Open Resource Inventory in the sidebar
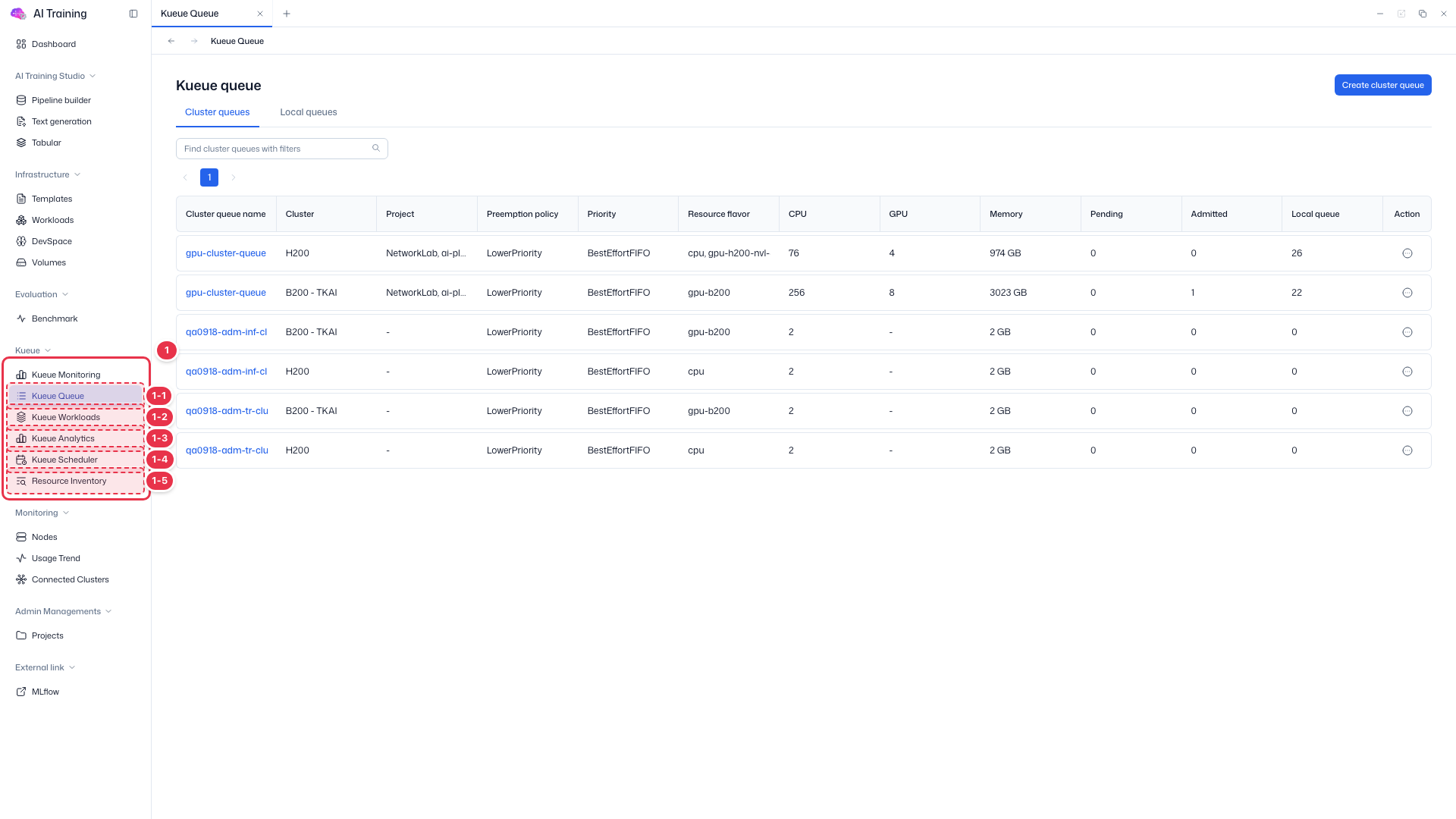This screenshot has width=1456, height=819. (76, 481)
